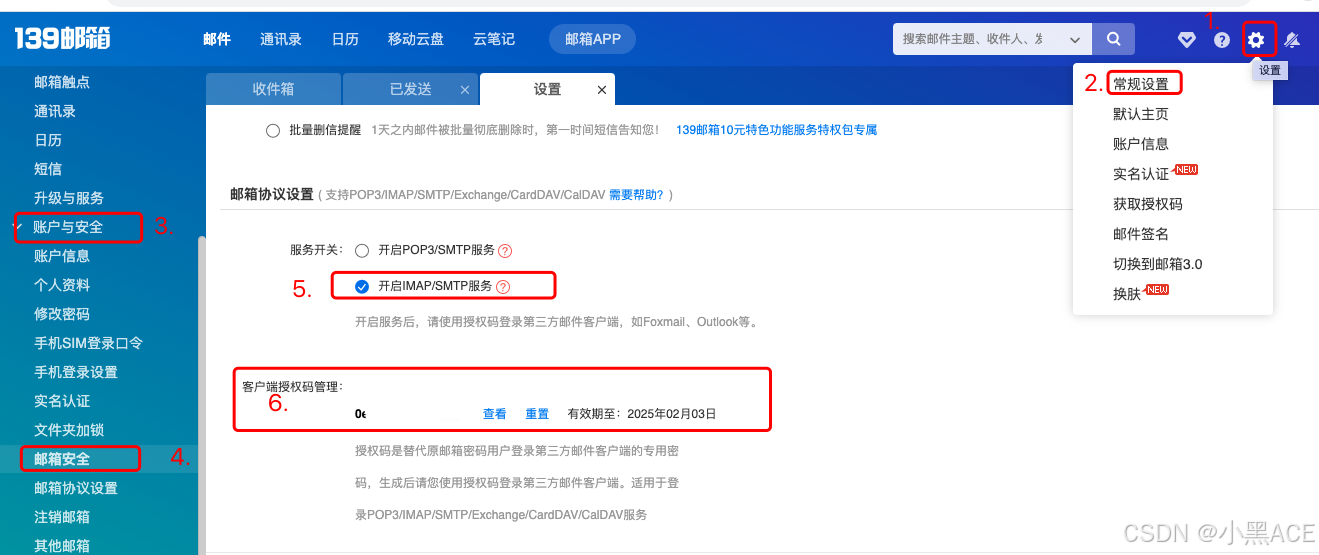
Task: Choose 获取授权码 from the settings menu
Action: (x=1148, y=204)
